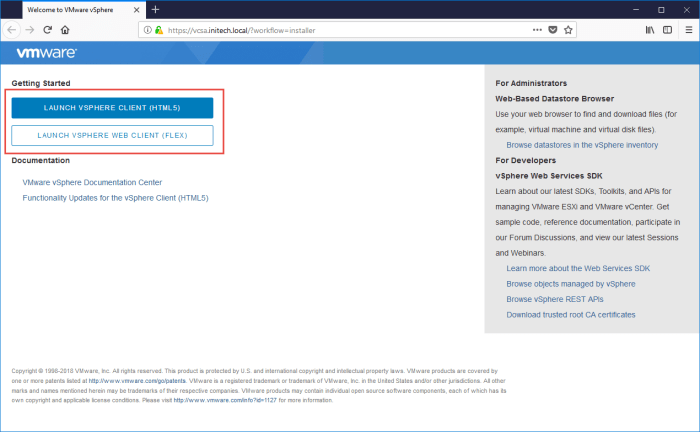Click the browser Forward arrow
Screen dimensions: 700x432
pyautogui.click(x=29, y=30)
